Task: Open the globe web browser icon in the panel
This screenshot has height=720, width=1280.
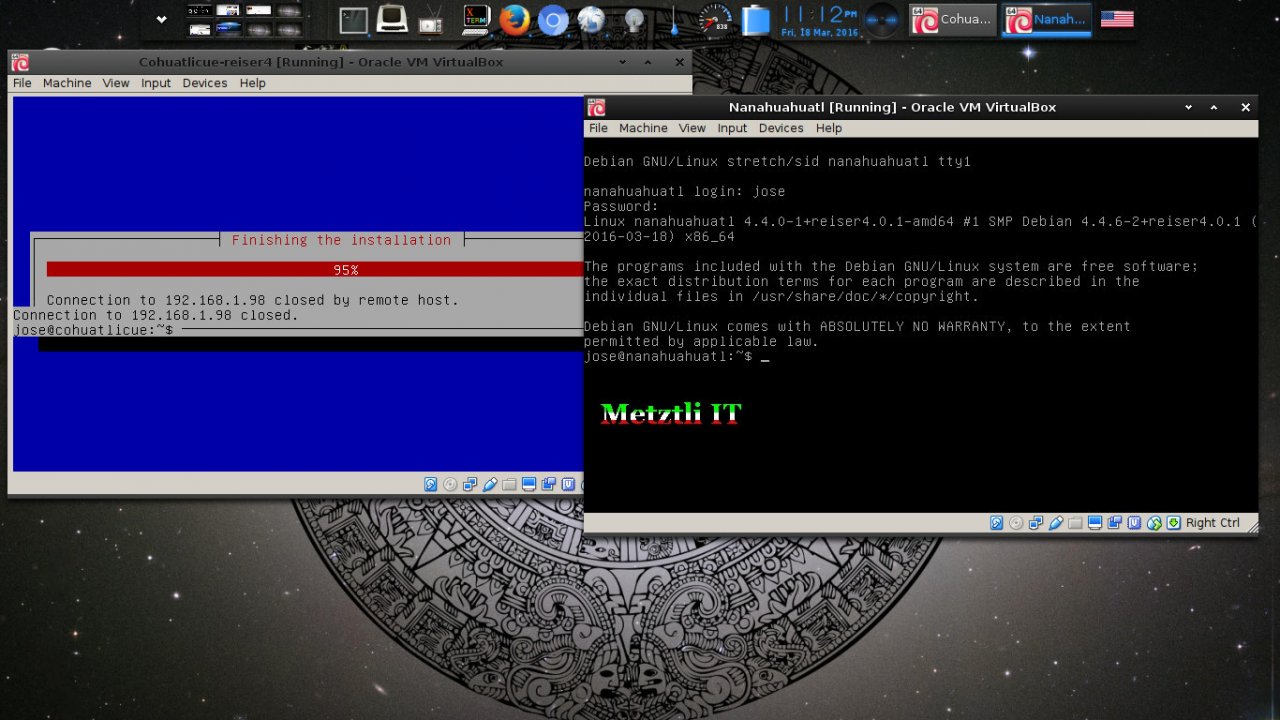Action: (591, 19)
